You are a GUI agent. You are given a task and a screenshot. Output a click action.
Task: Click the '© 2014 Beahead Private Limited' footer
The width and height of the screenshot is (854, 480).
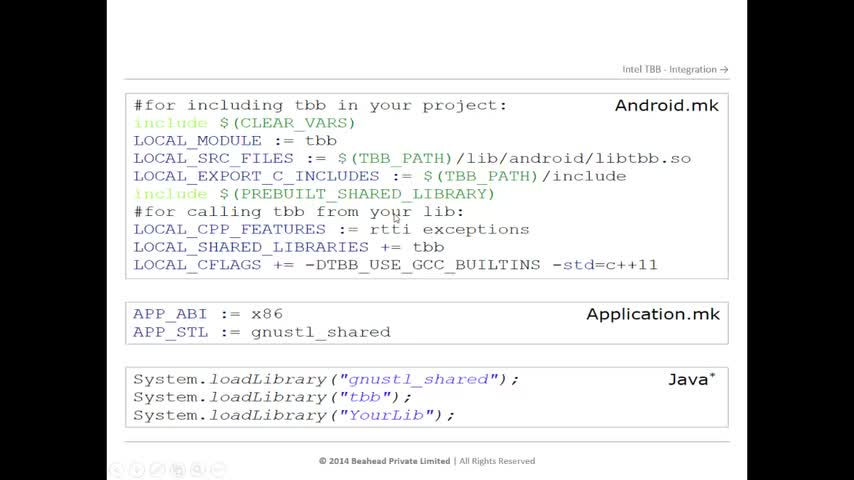click(385, 461)
